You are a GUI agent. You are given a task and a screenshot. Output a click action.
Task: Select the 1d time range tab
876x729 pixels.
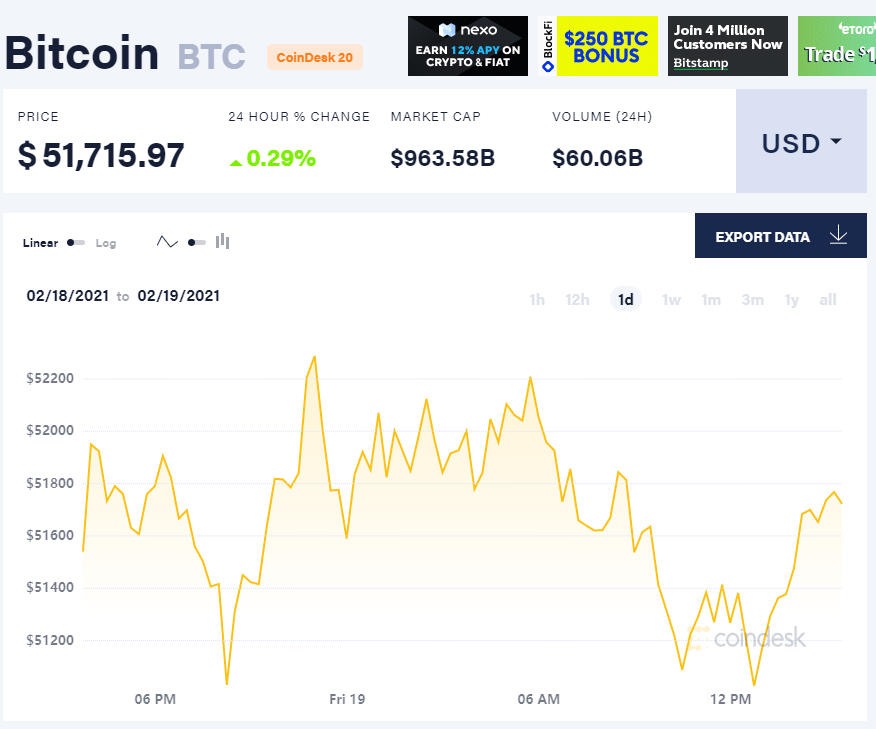pos(626,300)
